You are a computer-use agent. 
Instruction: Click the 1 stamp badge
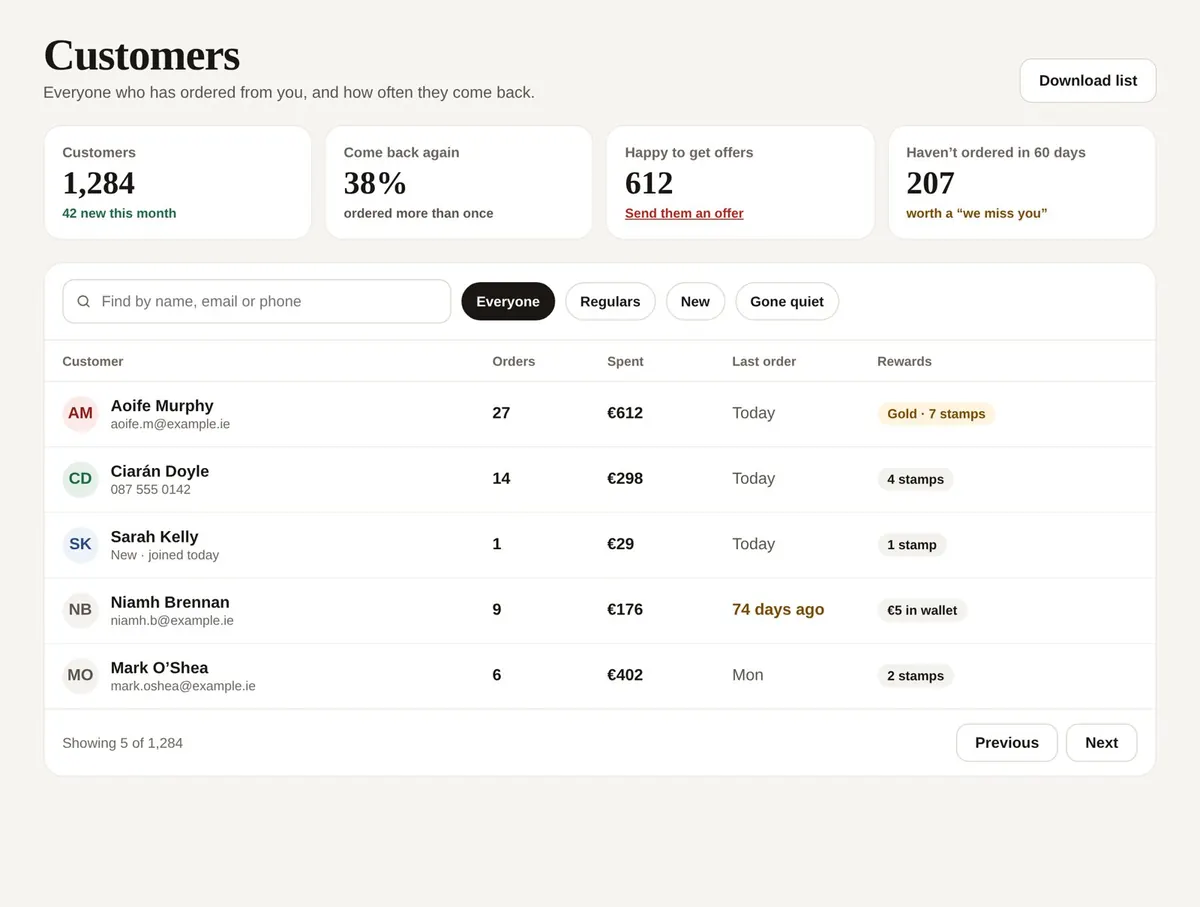tap(912, 545)
